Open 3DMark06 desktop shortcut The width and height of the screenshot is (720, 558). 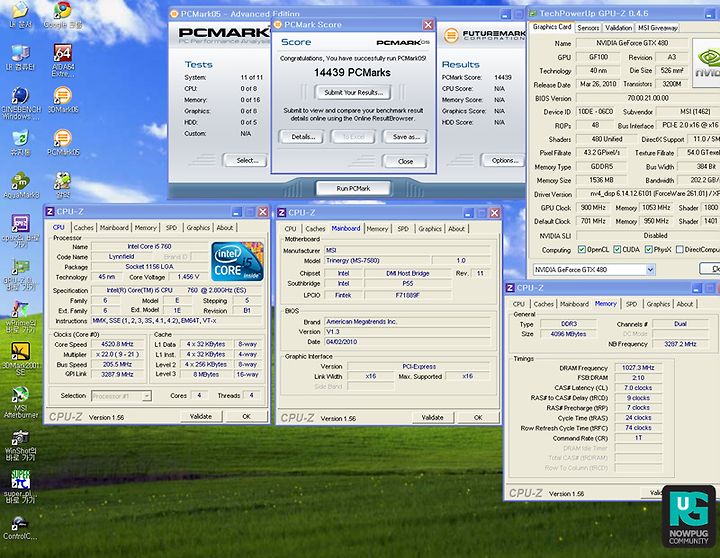(63, 101)
